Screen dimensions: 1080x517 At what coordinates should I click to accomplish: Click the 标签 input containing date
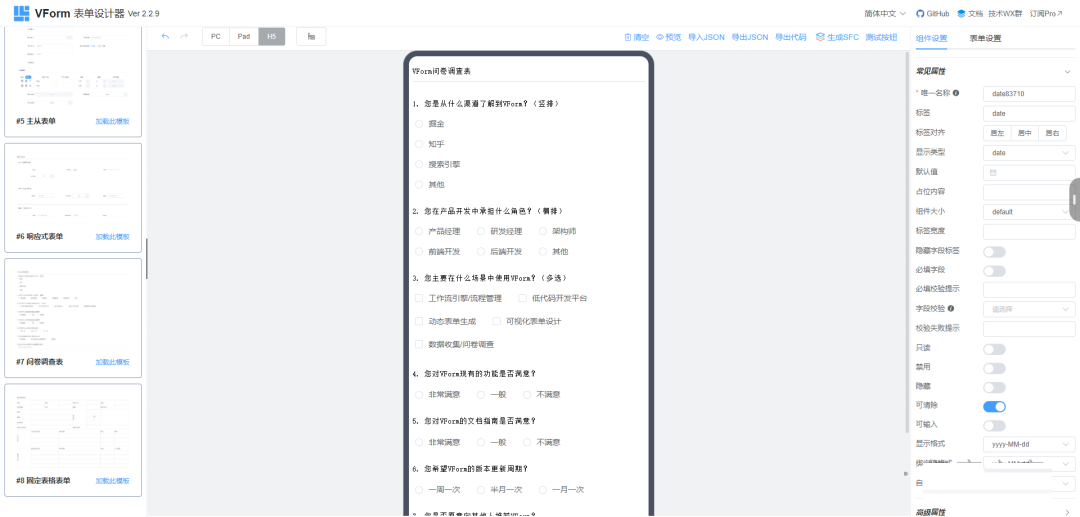(1029, 113)
